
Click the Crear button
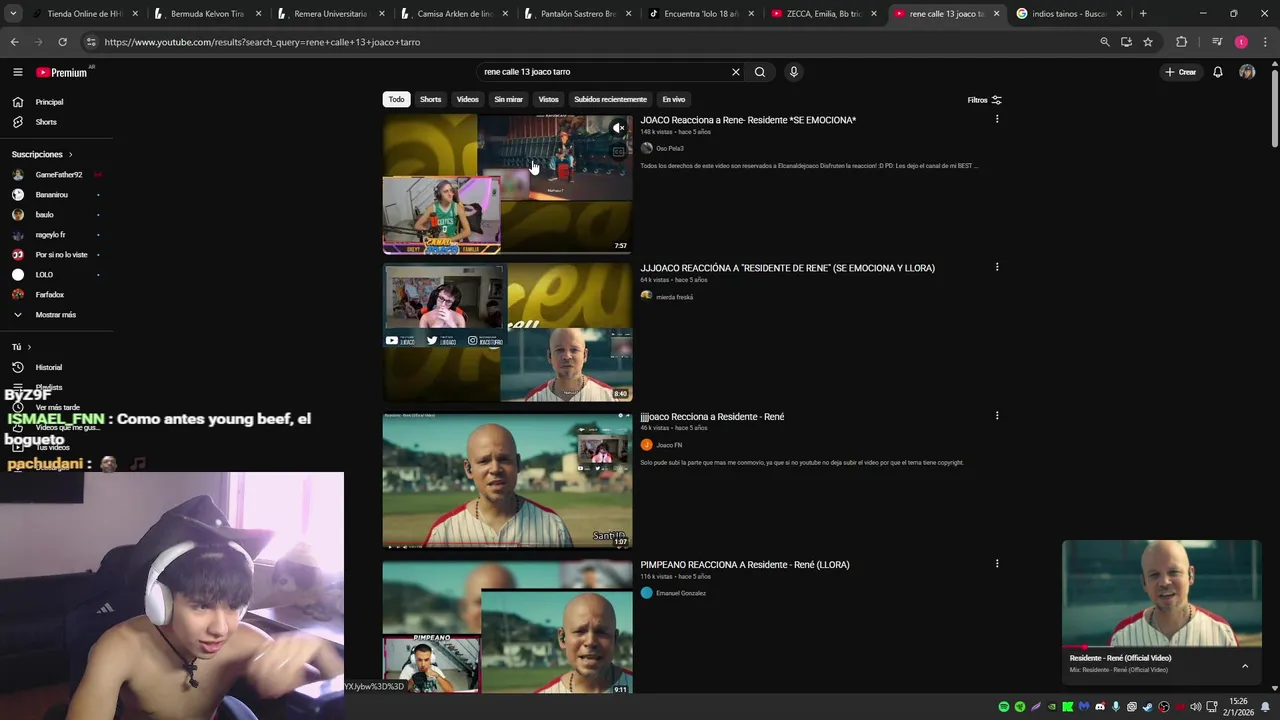(x=1181, y=72)
